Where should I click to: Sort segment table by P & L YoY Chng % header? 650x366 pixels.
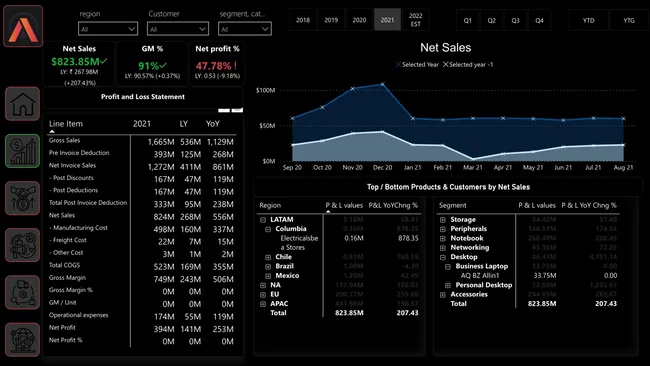[x=589, y=205]
